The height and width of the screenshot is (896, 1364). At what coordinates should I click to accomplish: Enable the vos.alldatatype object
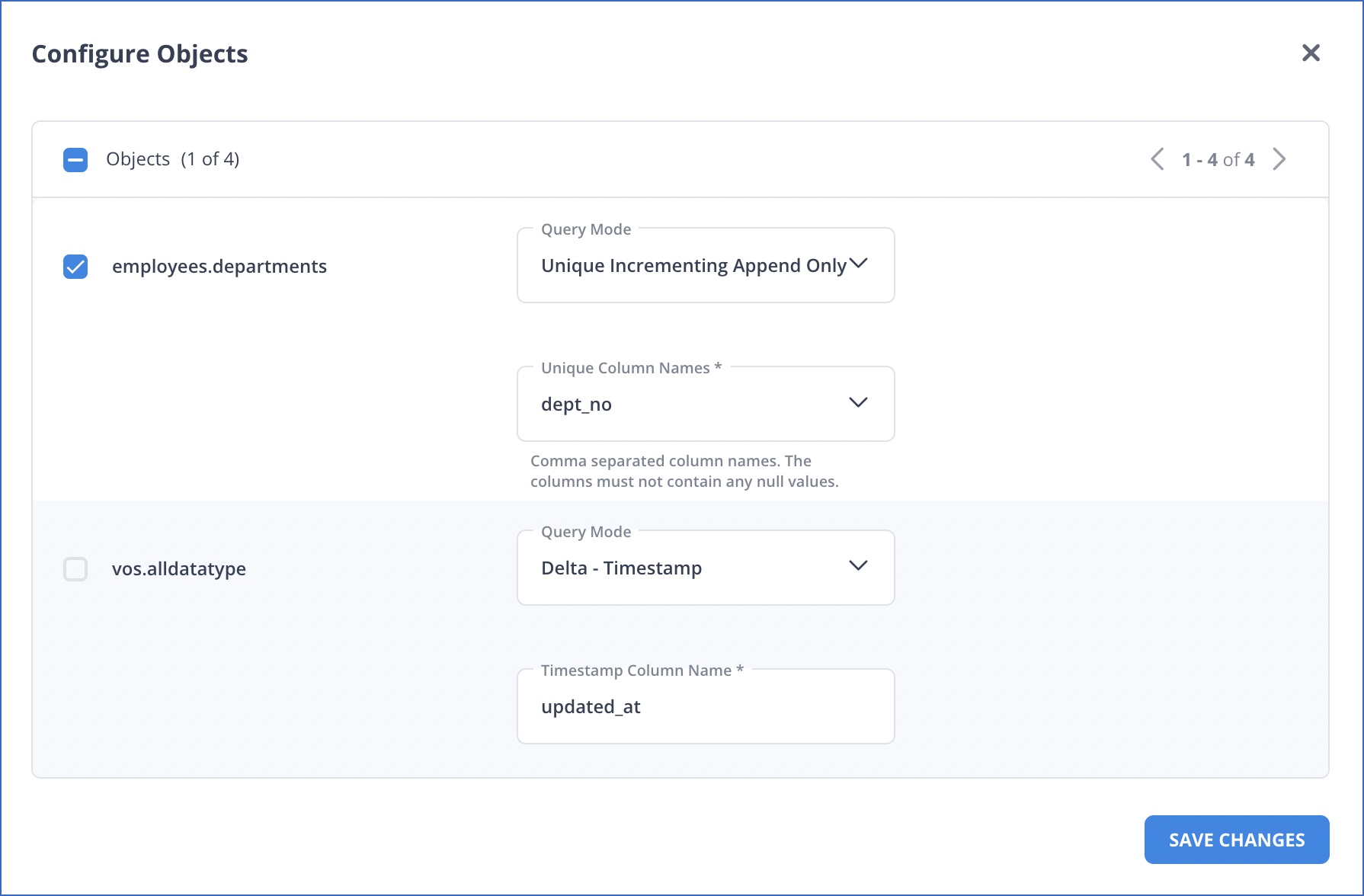pyautogui.click(x=75, y=568)
